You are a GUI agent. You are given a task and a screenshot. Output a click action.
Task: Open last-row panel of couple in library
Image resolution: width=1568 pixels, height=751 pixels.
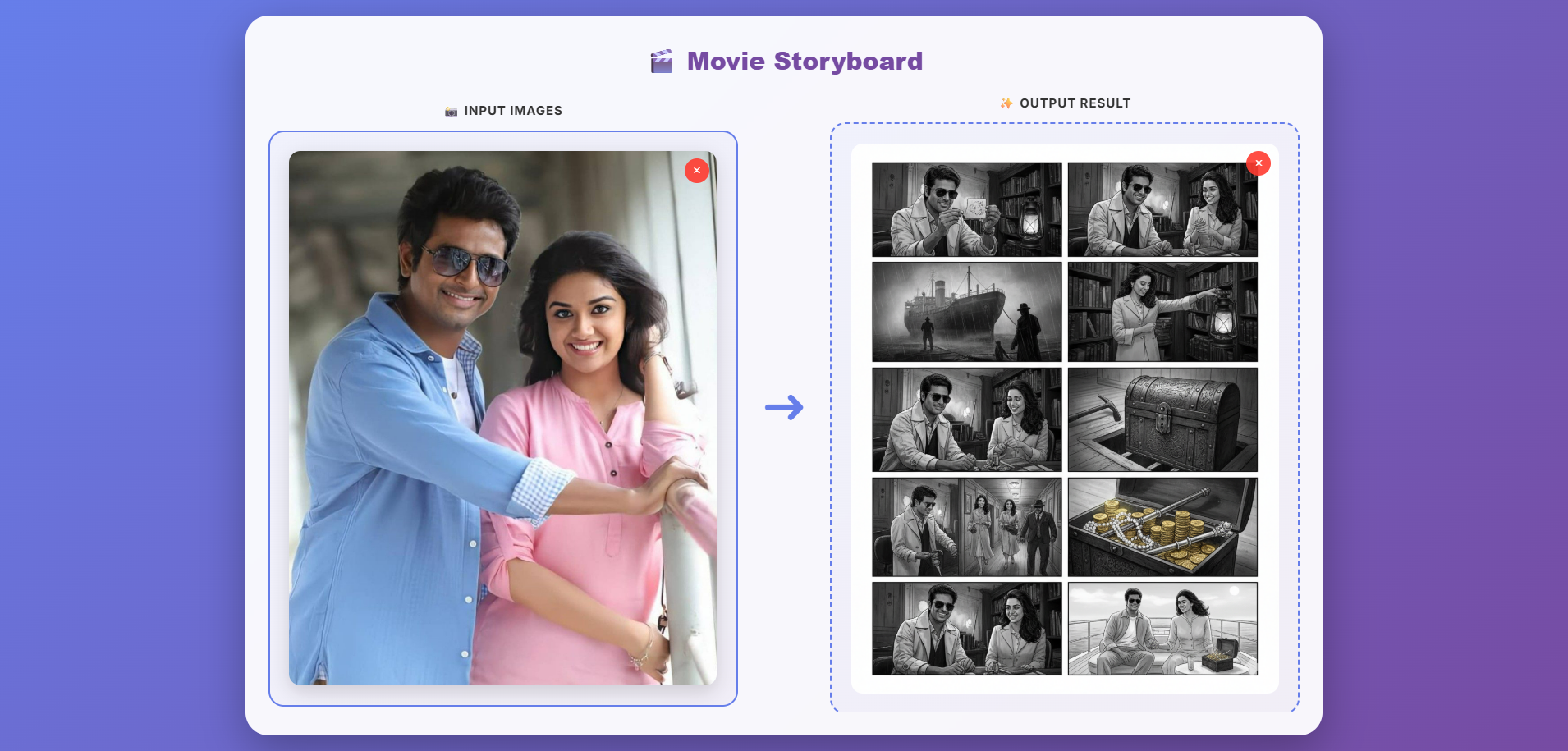point(966,629)
